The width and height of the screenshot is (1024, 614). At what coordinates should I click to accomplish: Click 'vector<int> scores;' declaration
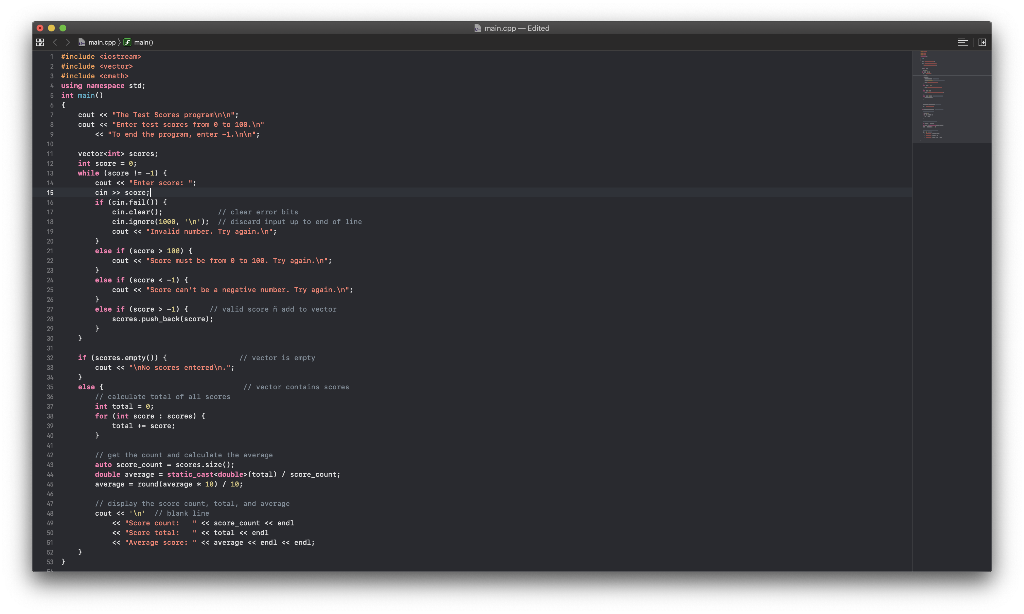pos(118,154)
